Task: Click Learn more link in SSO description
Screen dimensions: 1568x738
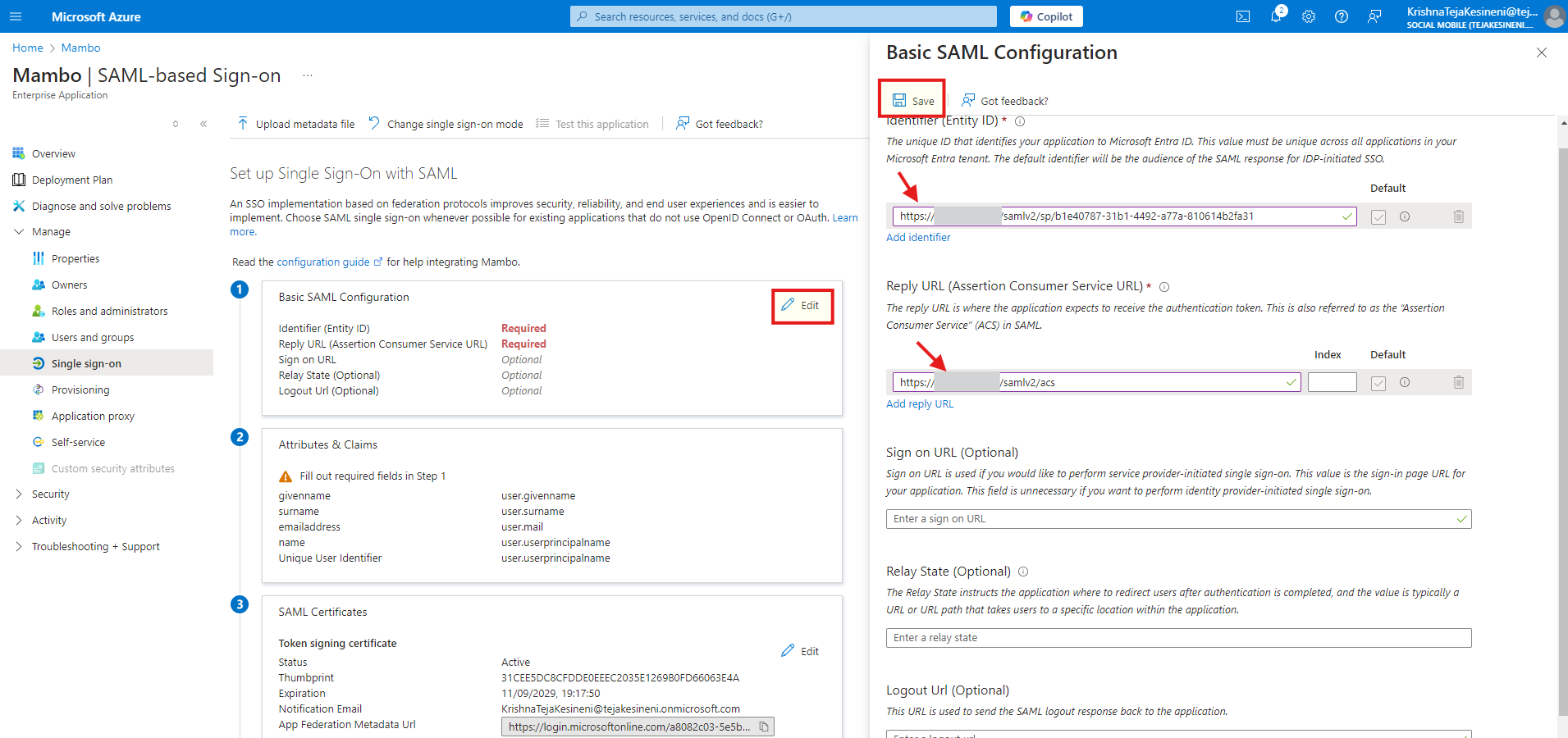Action: 845,218
